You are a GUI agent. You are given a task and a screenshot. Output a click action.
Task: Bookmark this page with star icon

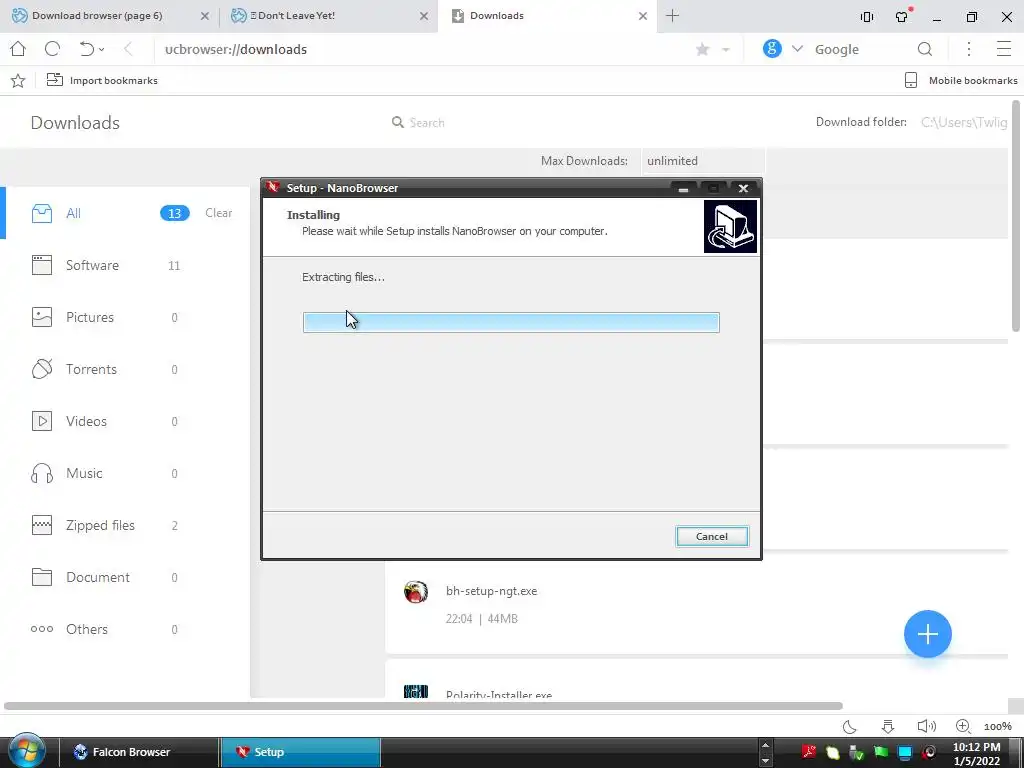703,50
